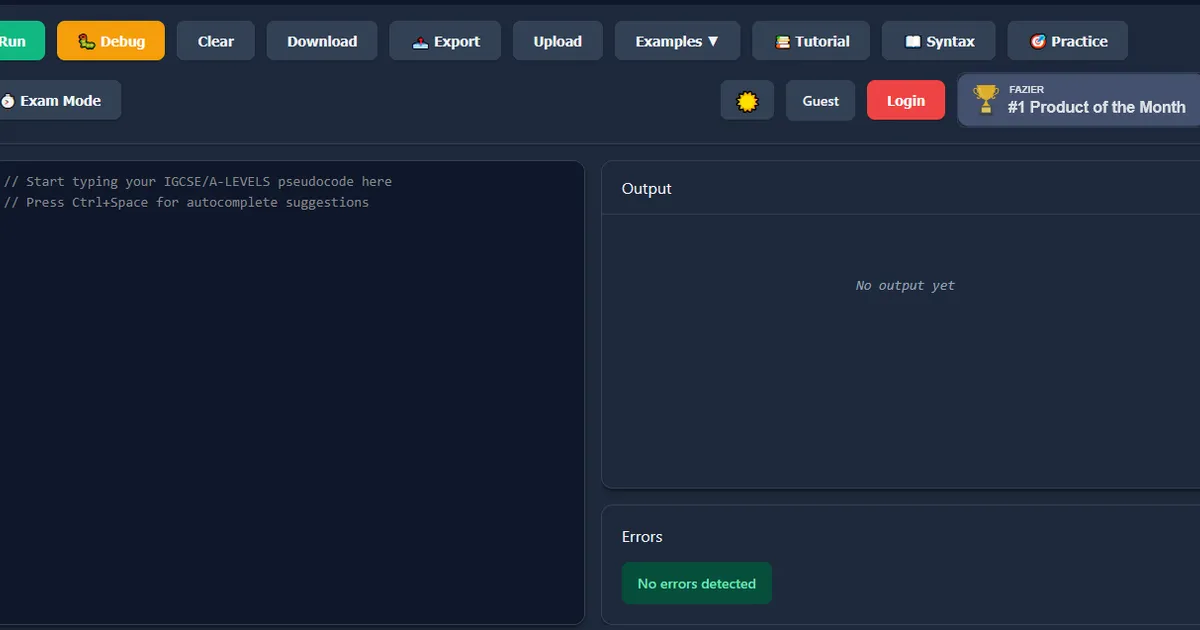Click the target icon for Practice
The width and height of the screenshot is (1200, 630).
tap(1037, 42)
